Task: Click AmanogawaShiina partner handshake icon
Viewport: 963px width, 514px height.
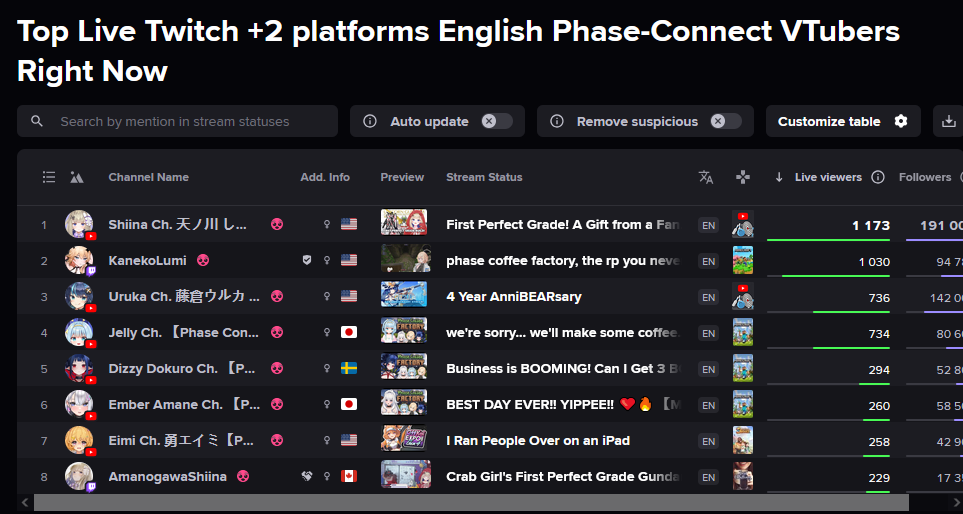Action: [307, 476]
